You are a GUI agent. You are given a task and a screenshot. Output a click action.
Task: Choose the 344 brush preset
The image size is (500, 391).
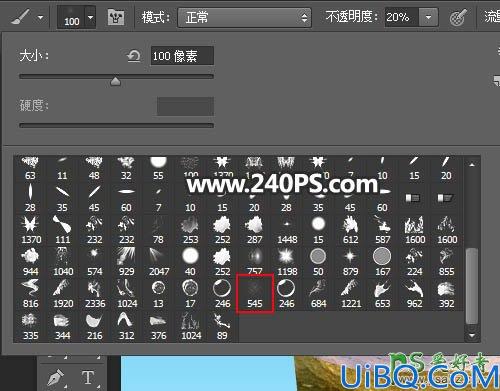[x=62, y=326]
